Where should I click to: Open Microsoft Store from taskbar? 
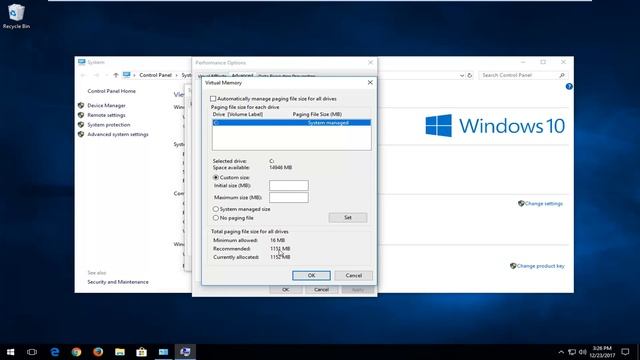point(142,352)
